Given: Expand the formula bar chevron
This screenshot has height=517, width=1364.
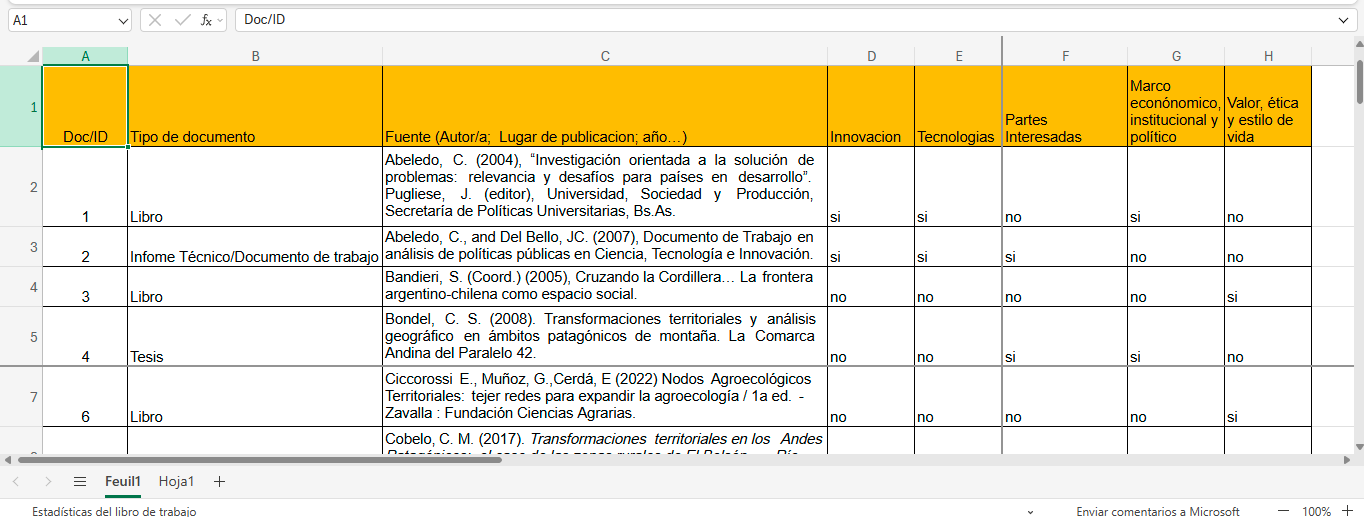Looking at the screenshot, I should [x=1343, y=20].
